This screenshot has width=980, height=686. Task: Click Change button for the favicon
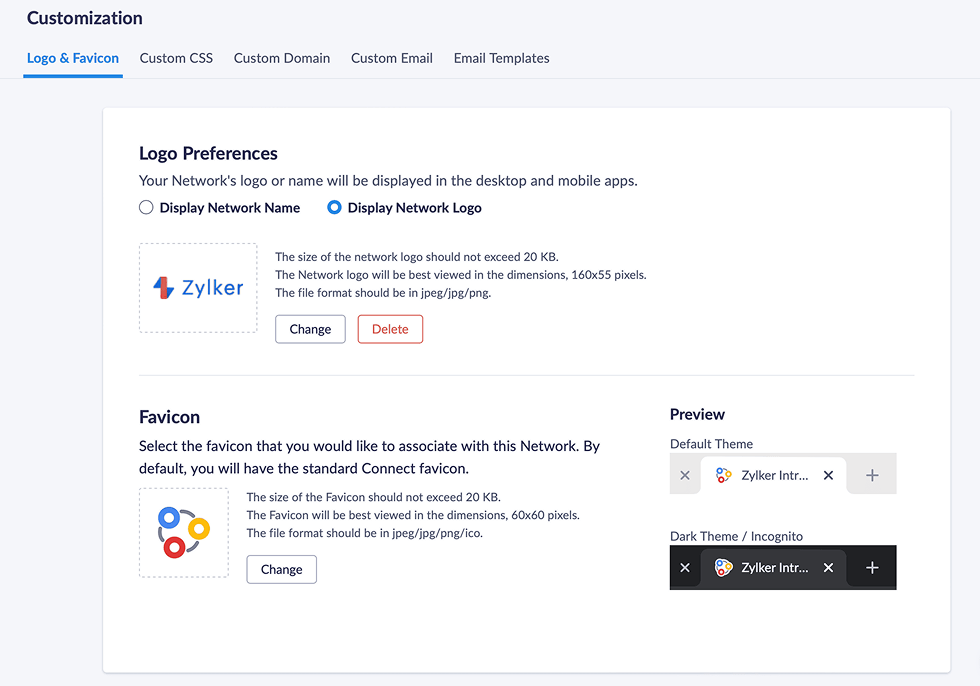pos(281,569)
